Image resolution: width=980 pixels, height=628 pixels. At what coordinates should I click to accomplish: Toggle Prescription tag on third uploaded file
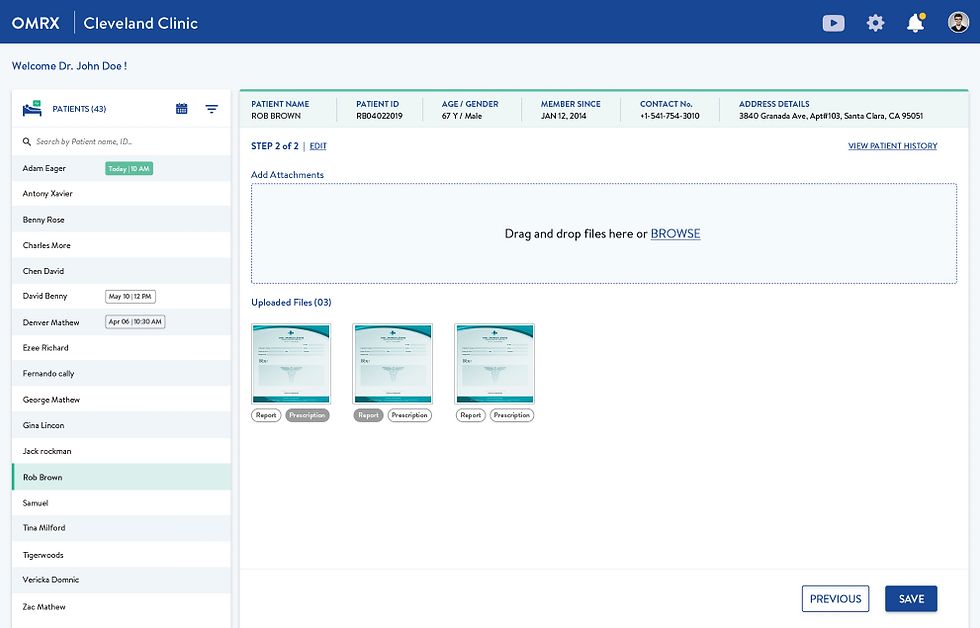[x=512, y=415]
